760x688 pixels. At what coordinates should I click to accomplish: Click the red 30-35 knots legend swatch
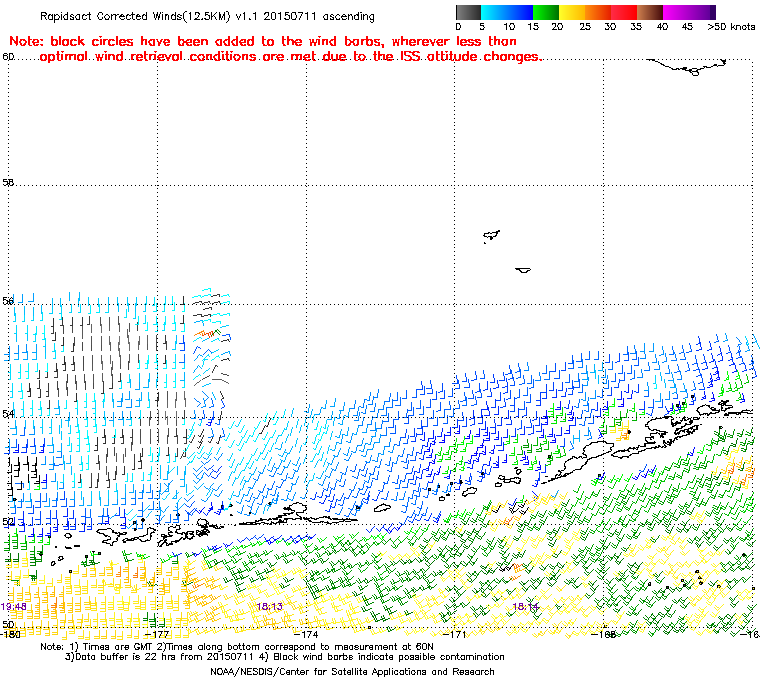click(x=624, y=12)
